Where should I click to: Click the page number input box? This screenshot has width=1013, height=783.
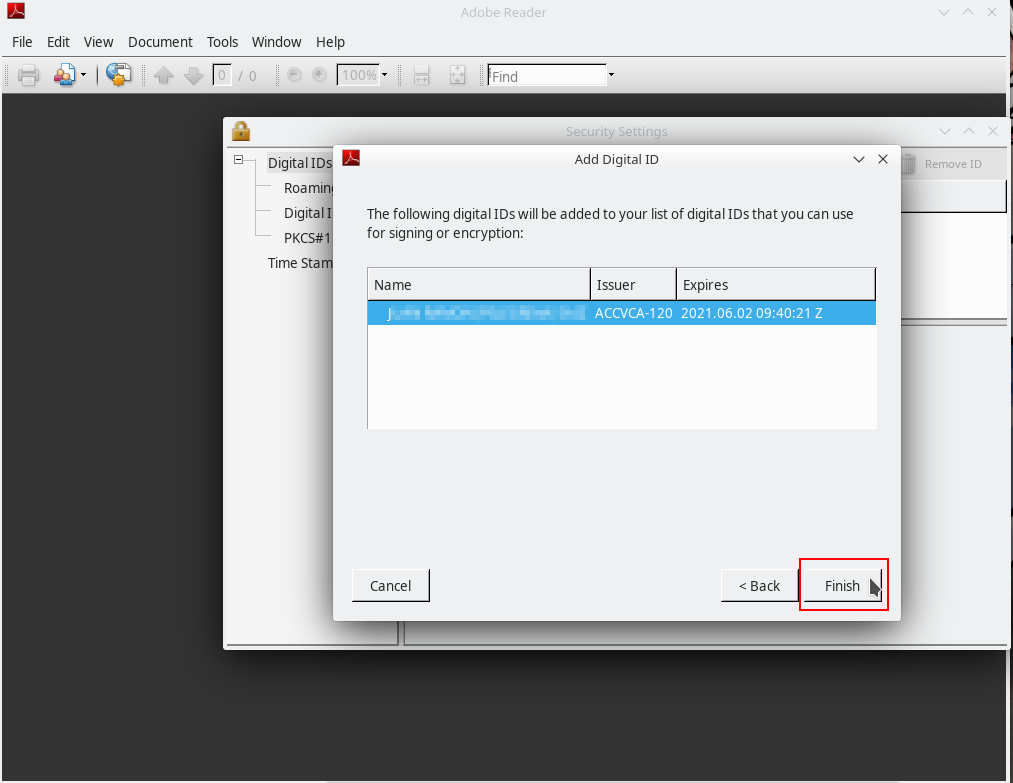point(222,75)
